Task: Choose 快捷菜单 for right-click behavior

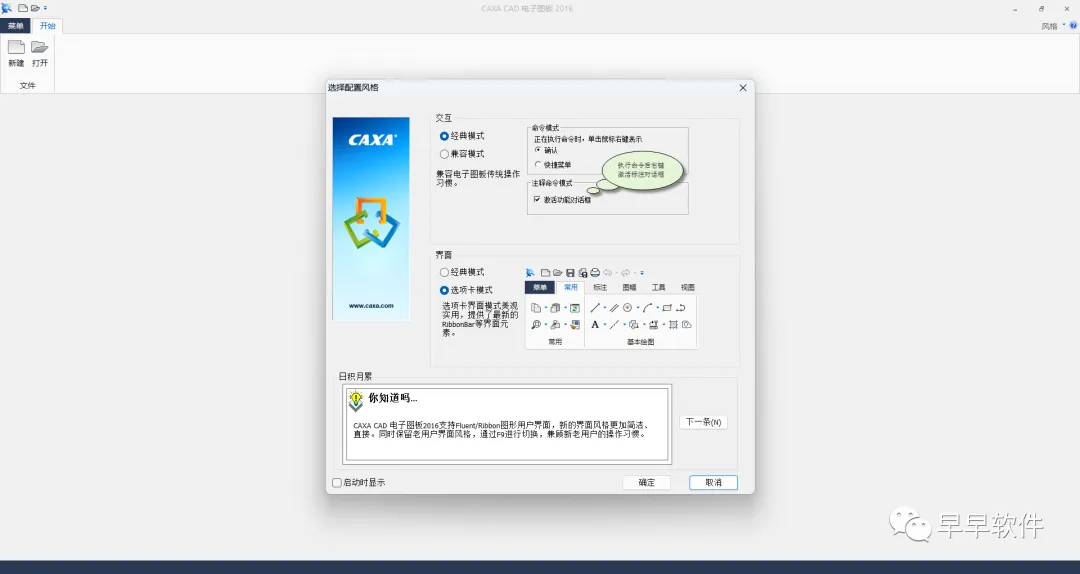Action: point(553,165)
